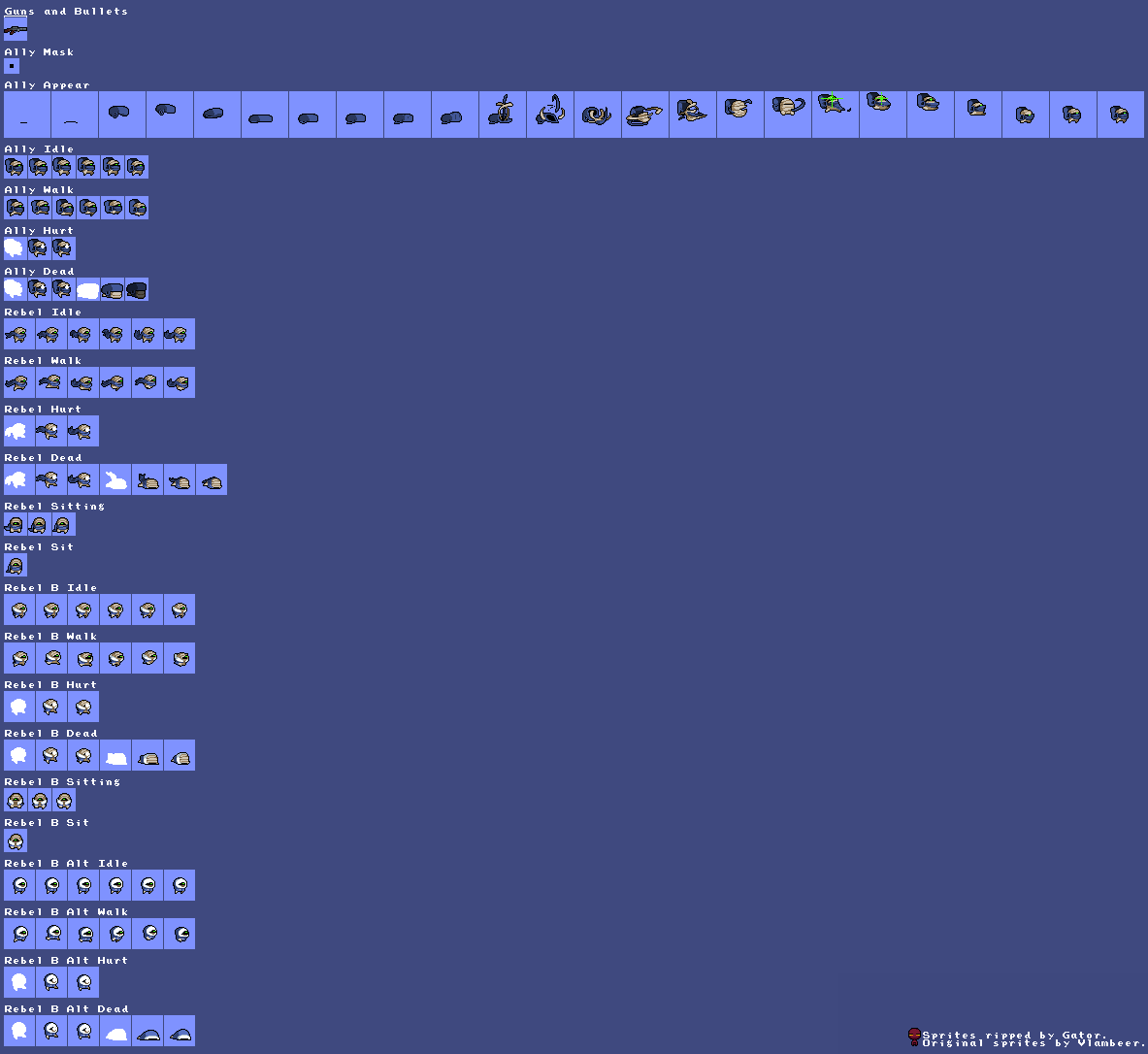
Task: Click the gun sprite under Guns and Bullets
Action: point(16,29)
